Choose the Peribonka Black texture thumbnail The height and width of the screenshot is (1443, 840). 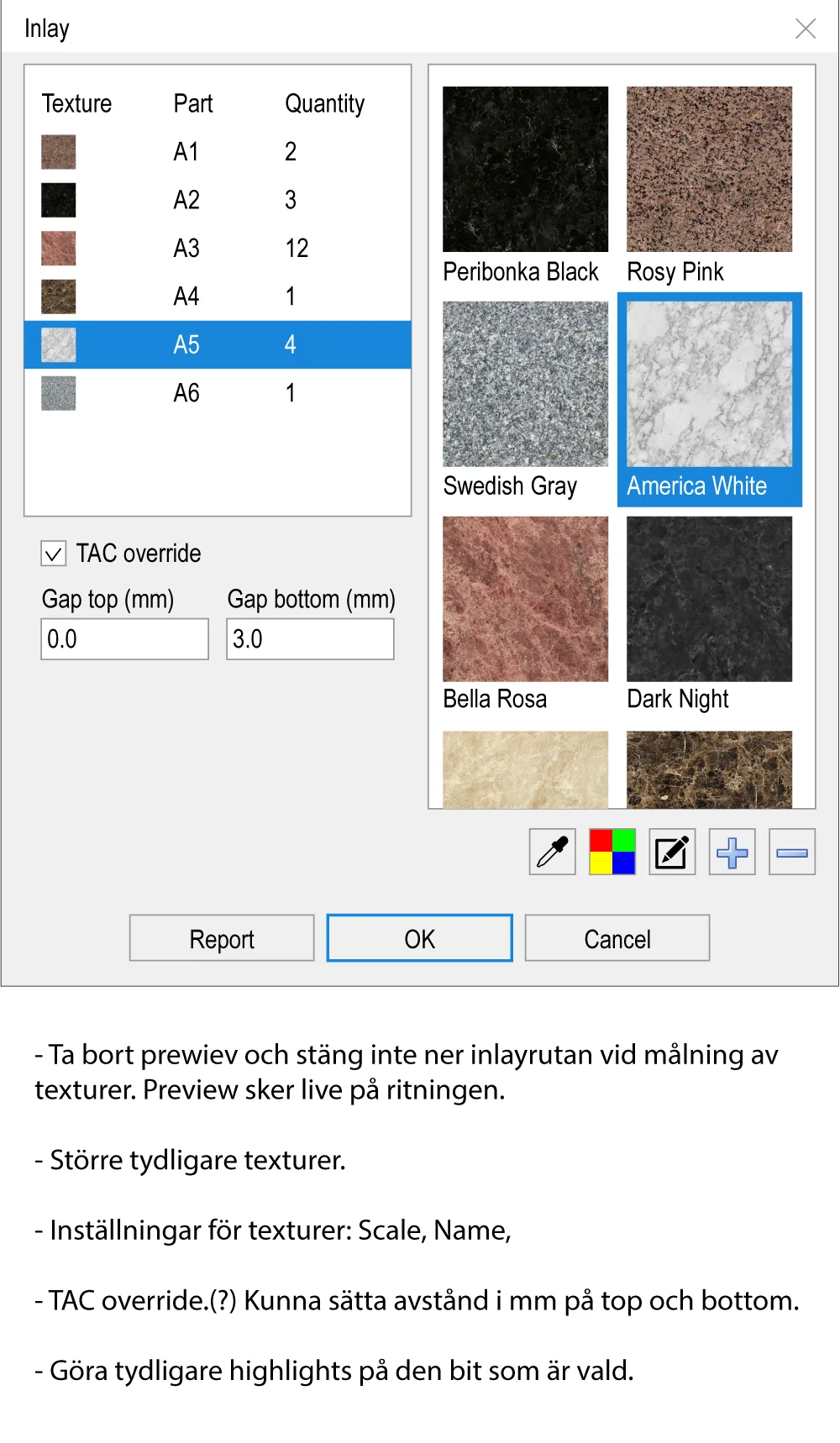(x=525, y=169)
